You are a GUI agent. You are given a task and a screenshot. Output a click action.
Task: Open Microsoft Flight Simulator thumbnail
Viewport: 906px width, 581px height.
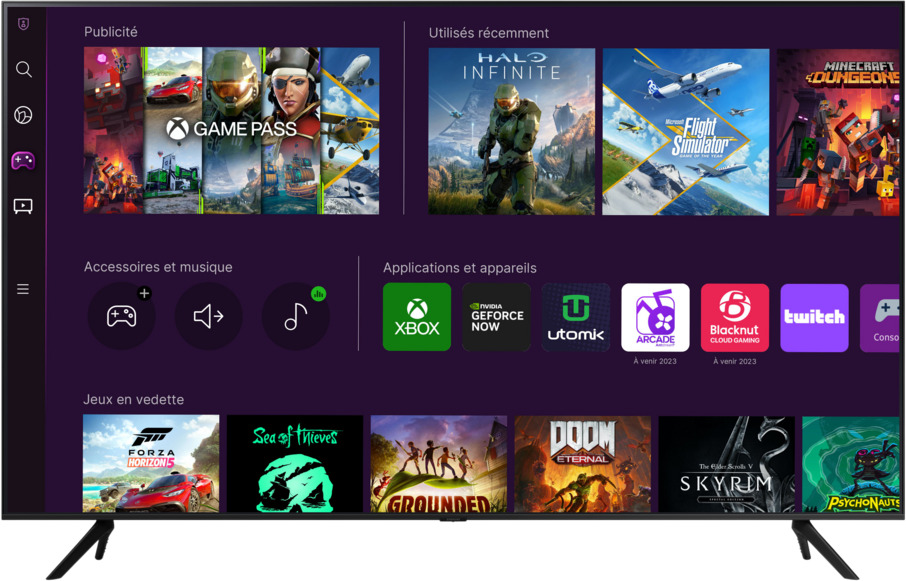coord(686,131)
